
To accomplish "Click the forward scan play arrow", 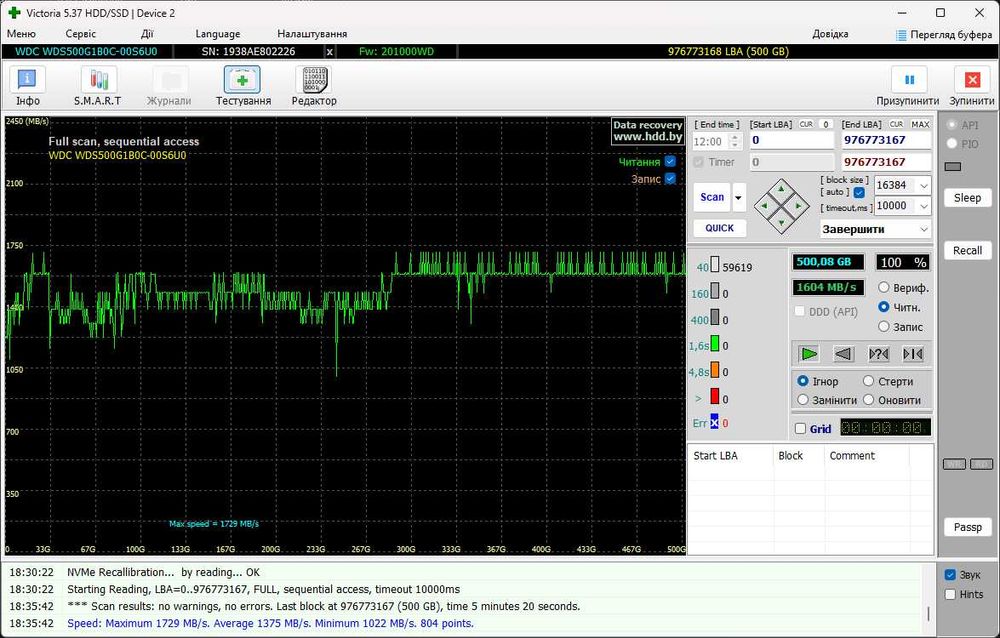I will [x=809, y=354].
